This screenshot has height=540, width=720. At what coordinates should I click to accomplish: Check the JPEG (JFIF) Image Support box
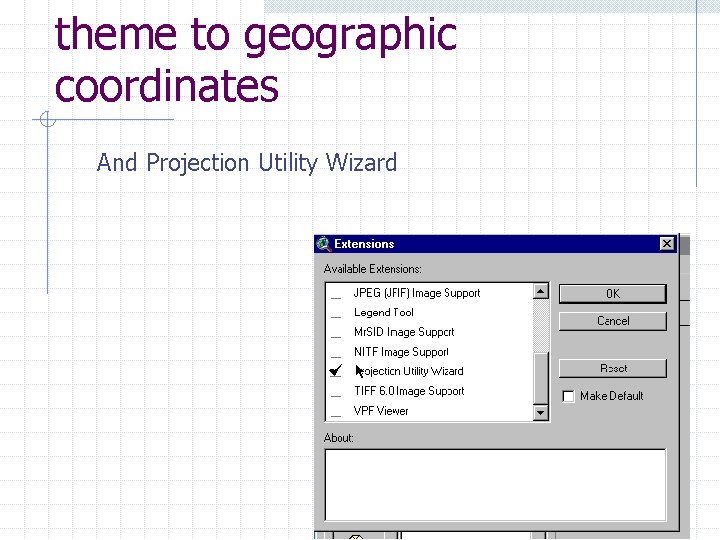click(336, 294)
